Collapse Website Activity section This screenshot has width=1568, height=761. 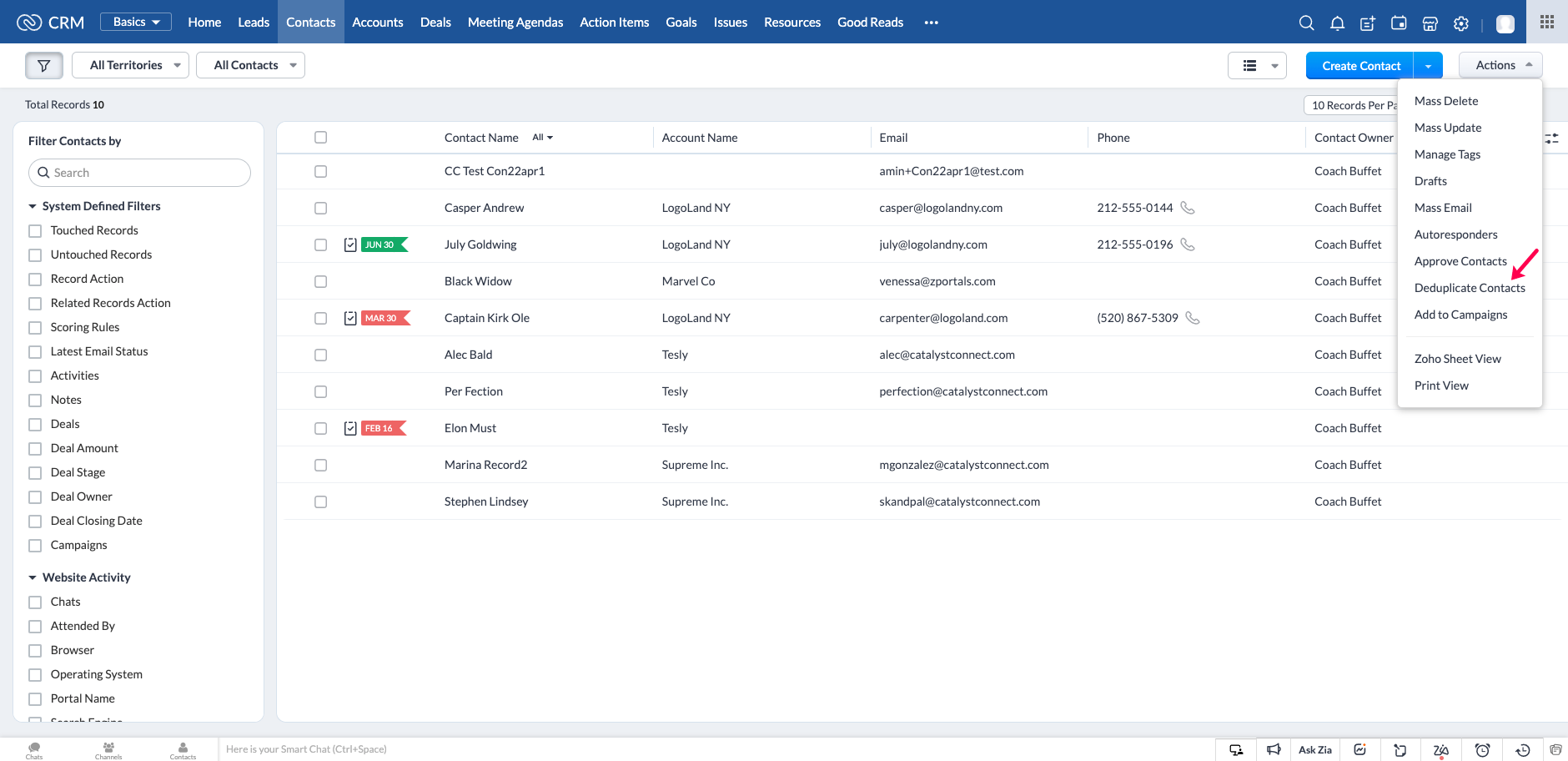tap(33, 577)
